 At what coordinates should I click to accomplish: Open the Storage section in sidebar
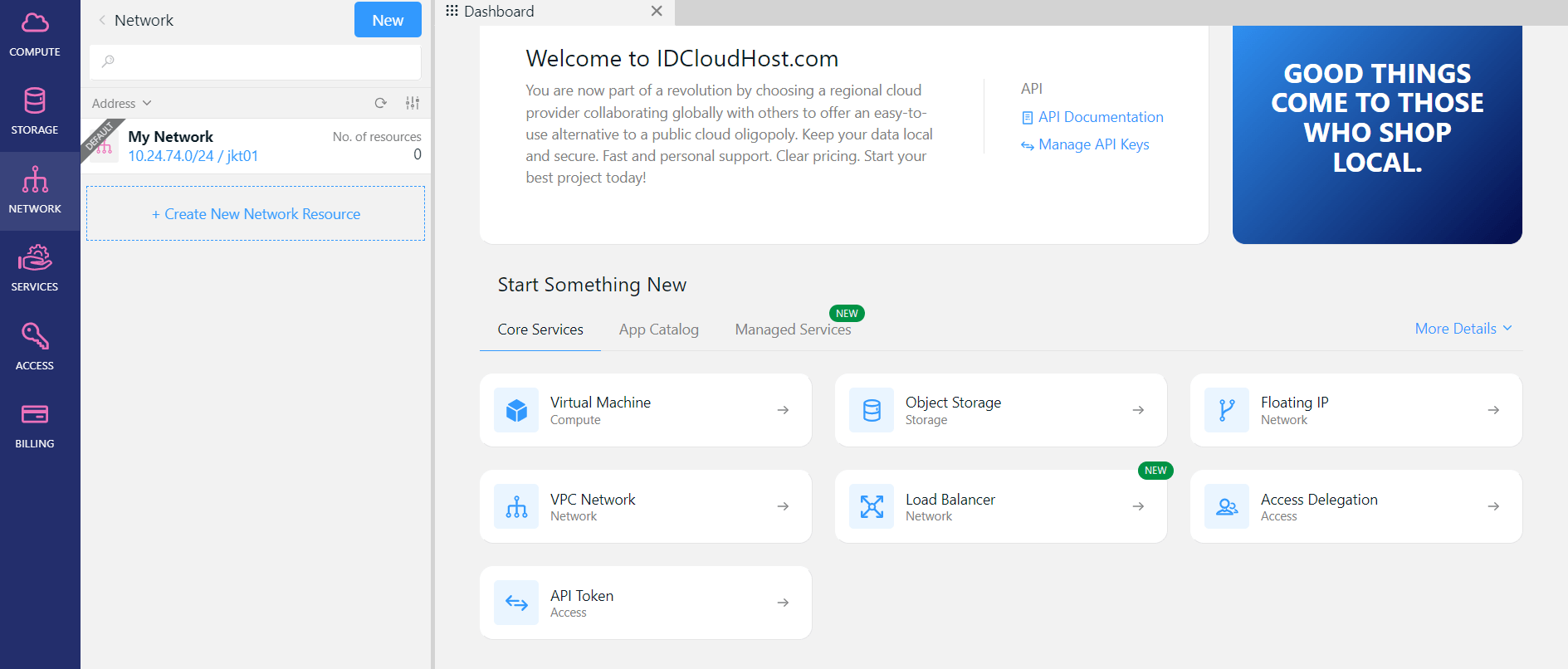point(35,112)
